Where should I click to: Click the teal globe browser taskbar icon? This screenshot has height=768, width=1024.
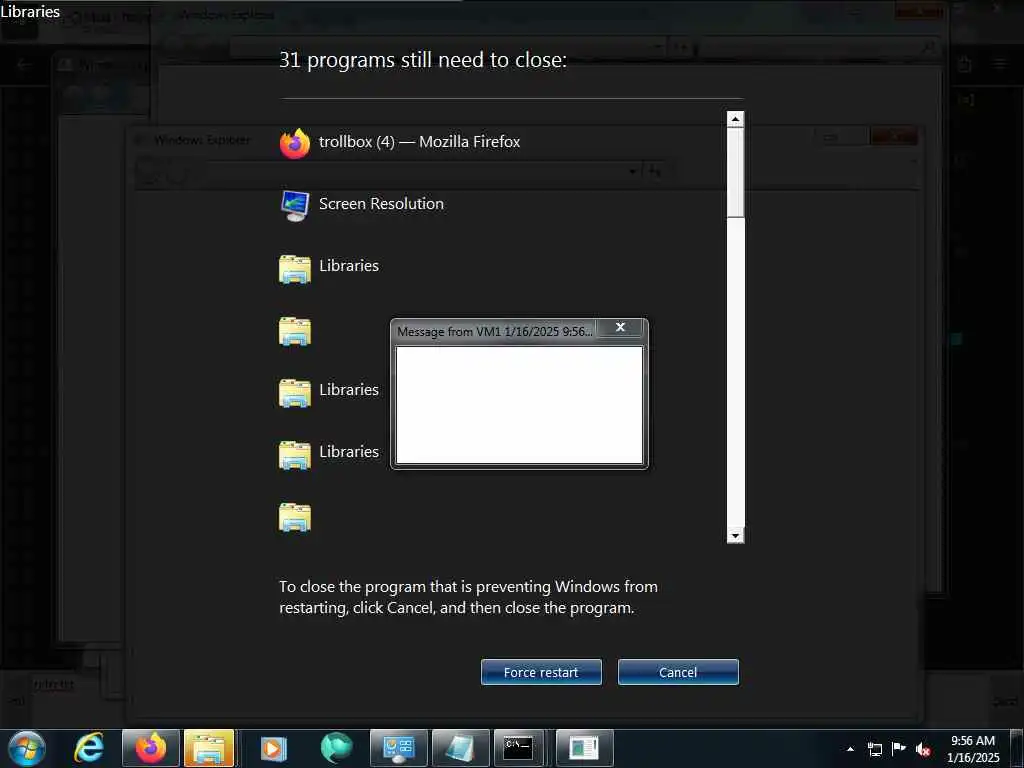click(336, 748)
